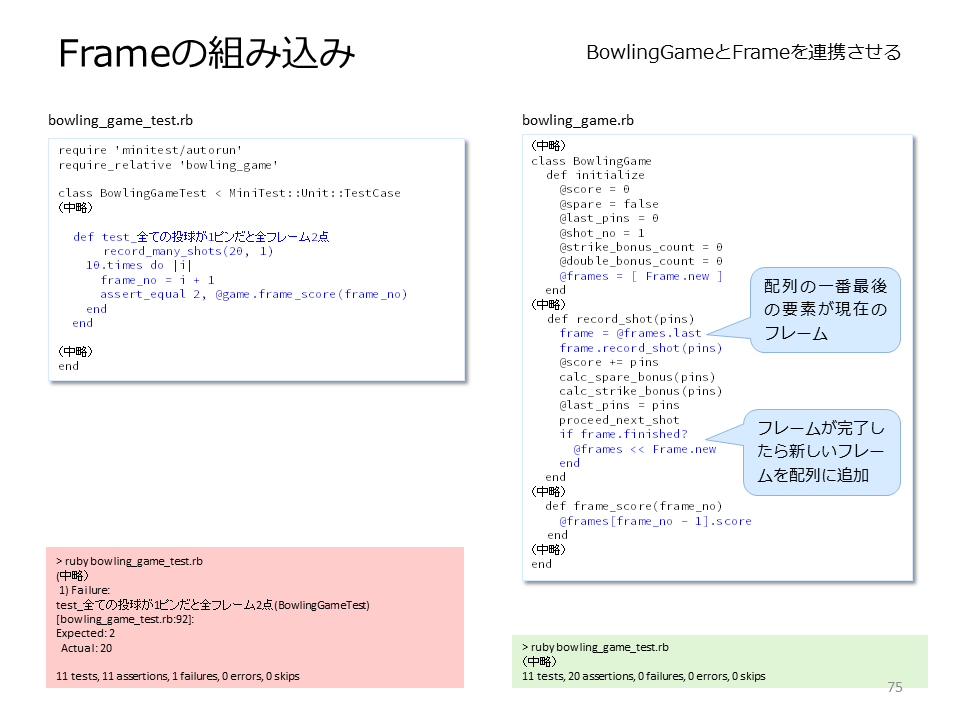The height and width of the screenshot is (720, 960).
Task: Click the line "require_relative 'bowling_game'"
Action: [x=168, y=165]
